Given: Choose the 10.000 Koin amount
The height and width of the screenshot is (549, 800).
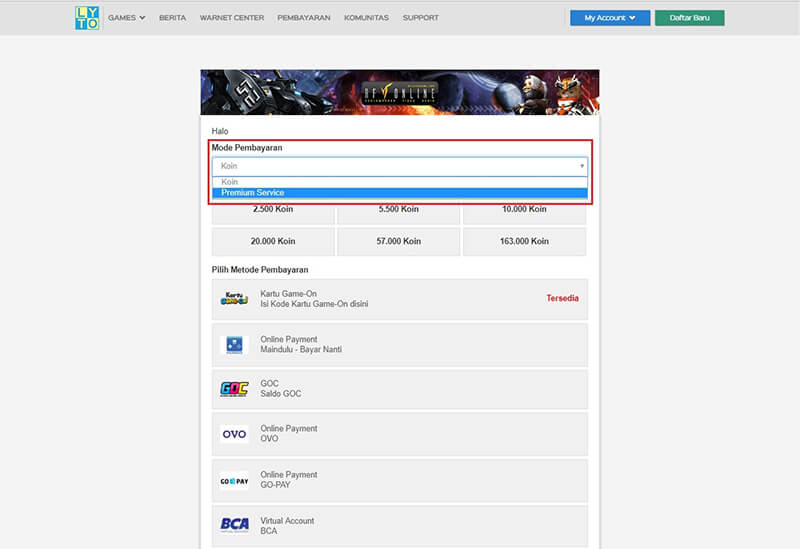Looking at the screenshot, I should pyautogui.click(x=524, y=213).
